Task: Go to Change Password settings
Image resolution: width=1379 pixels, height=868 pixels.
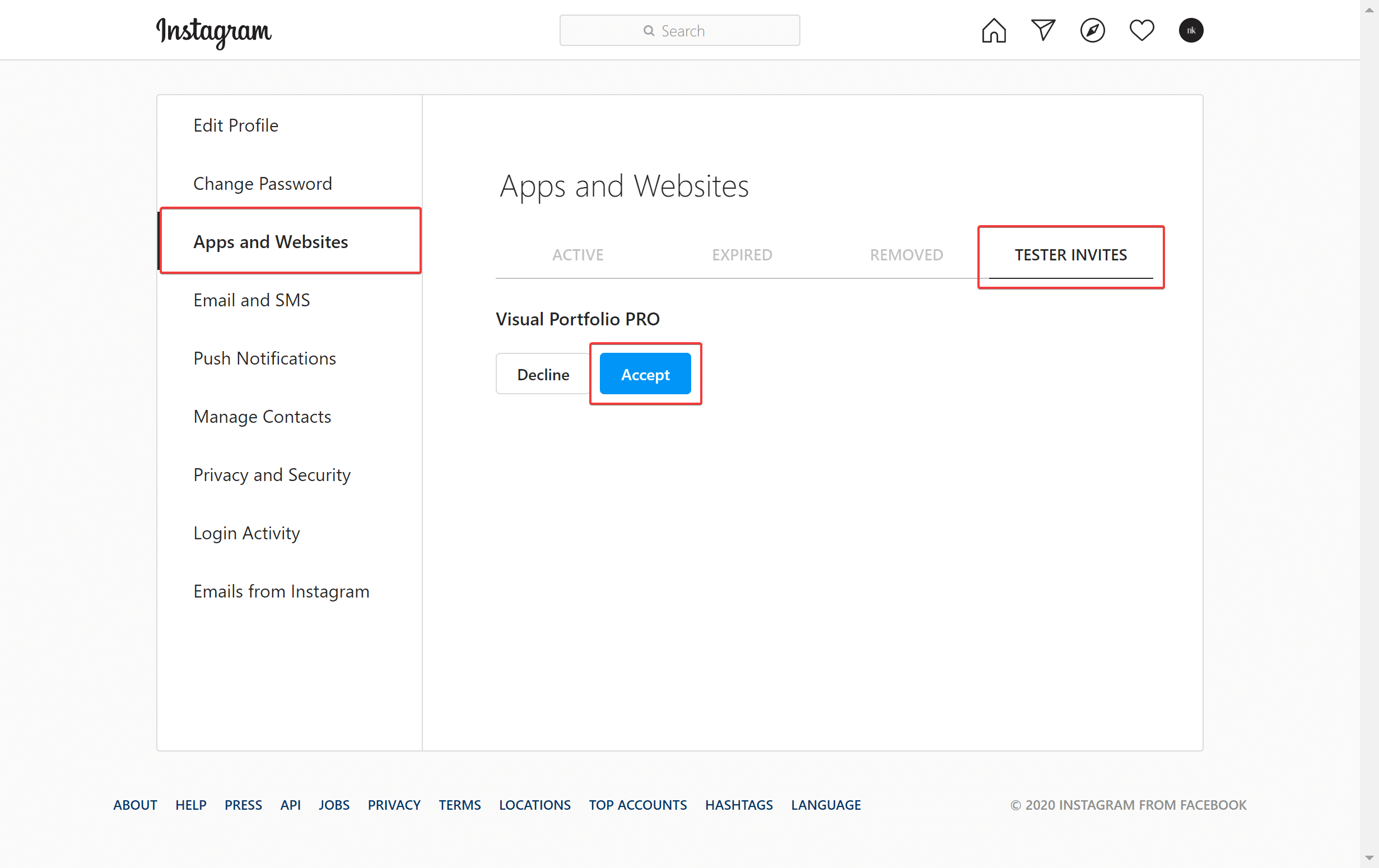Action: (x=262, y=184)
